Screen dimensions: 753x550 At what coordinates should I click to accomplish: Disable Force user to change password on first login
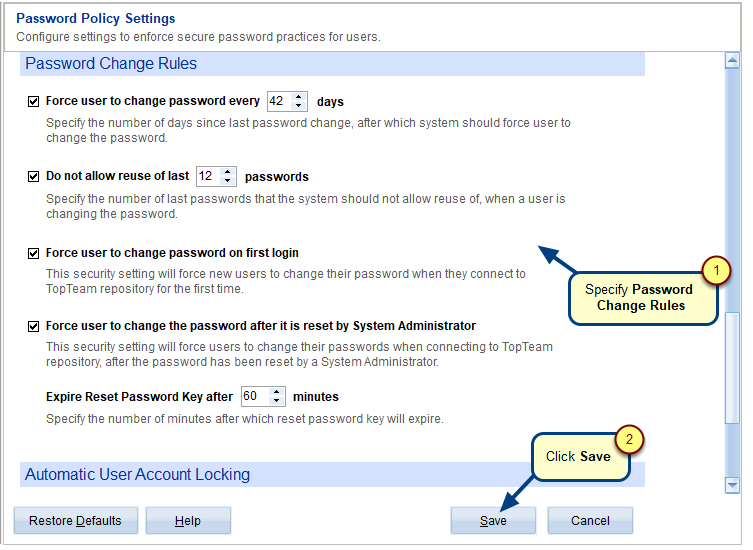[33, 253]
